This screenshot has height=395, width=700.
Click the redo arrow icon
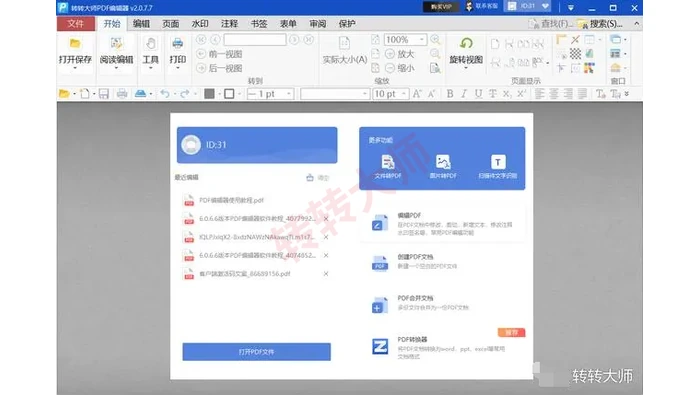(184, 94)
